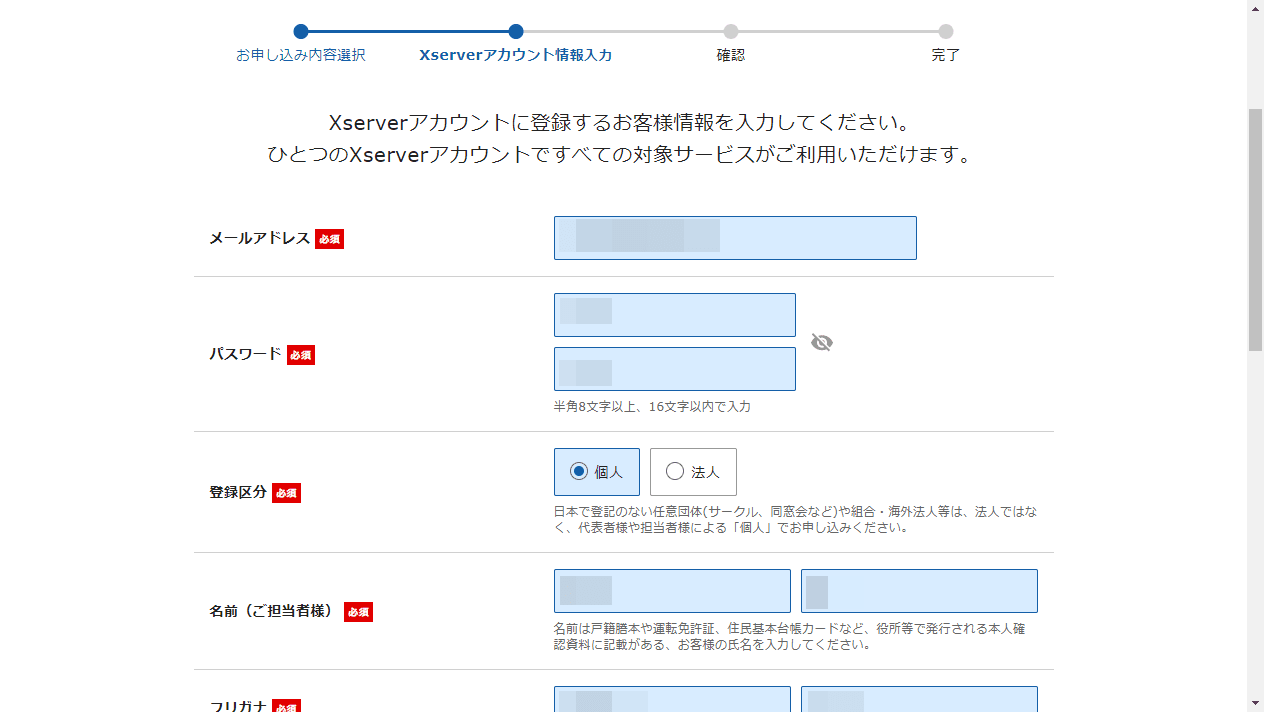The image size is (1264, 712).
Task: Click the 半角8文字以上、16文字以内で入力 hint text
Action: point(652,407)
